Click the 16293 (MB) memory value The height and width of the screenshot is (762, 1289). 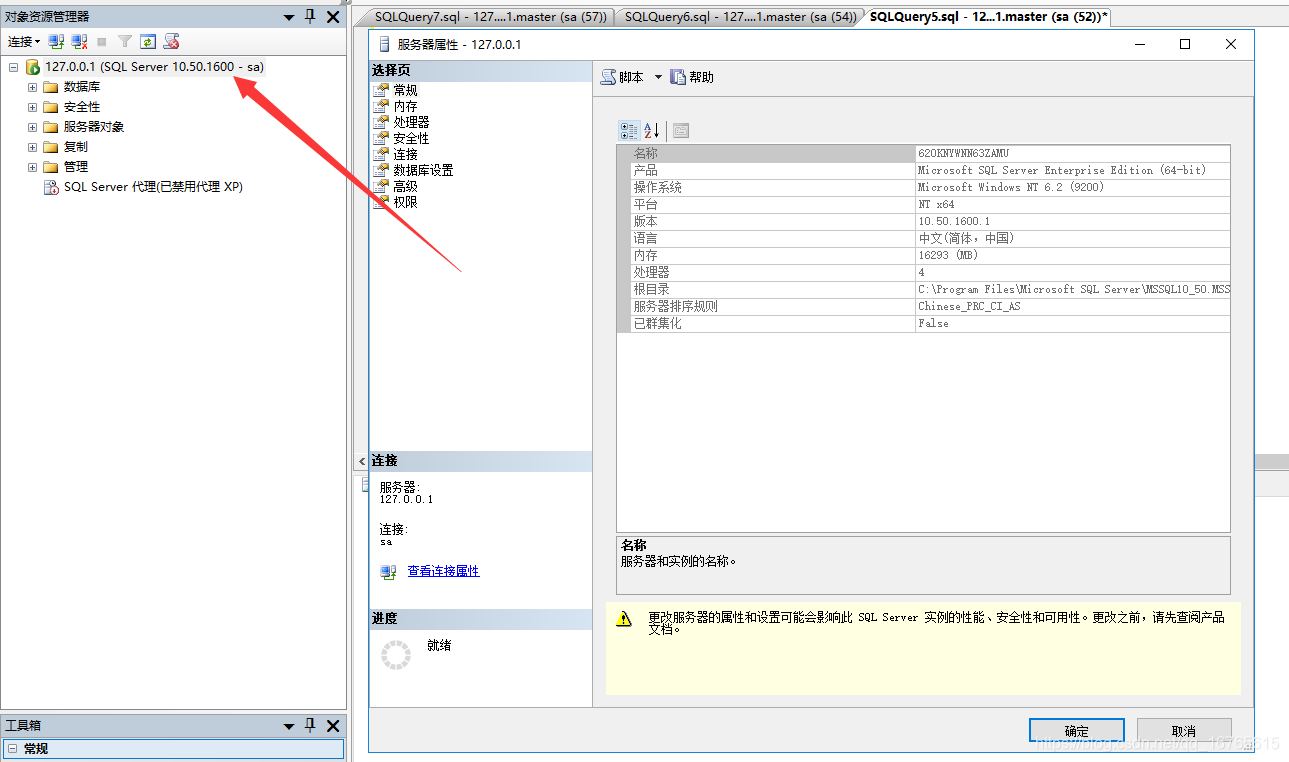click(x=948, y=256)
